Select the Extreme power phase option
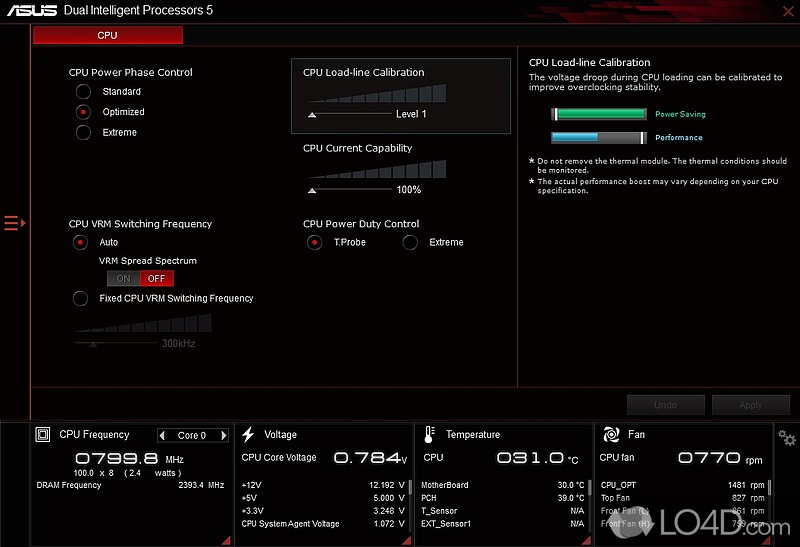Screen dimensions: 800x547 pyautogui.click(x=83, y=133)
